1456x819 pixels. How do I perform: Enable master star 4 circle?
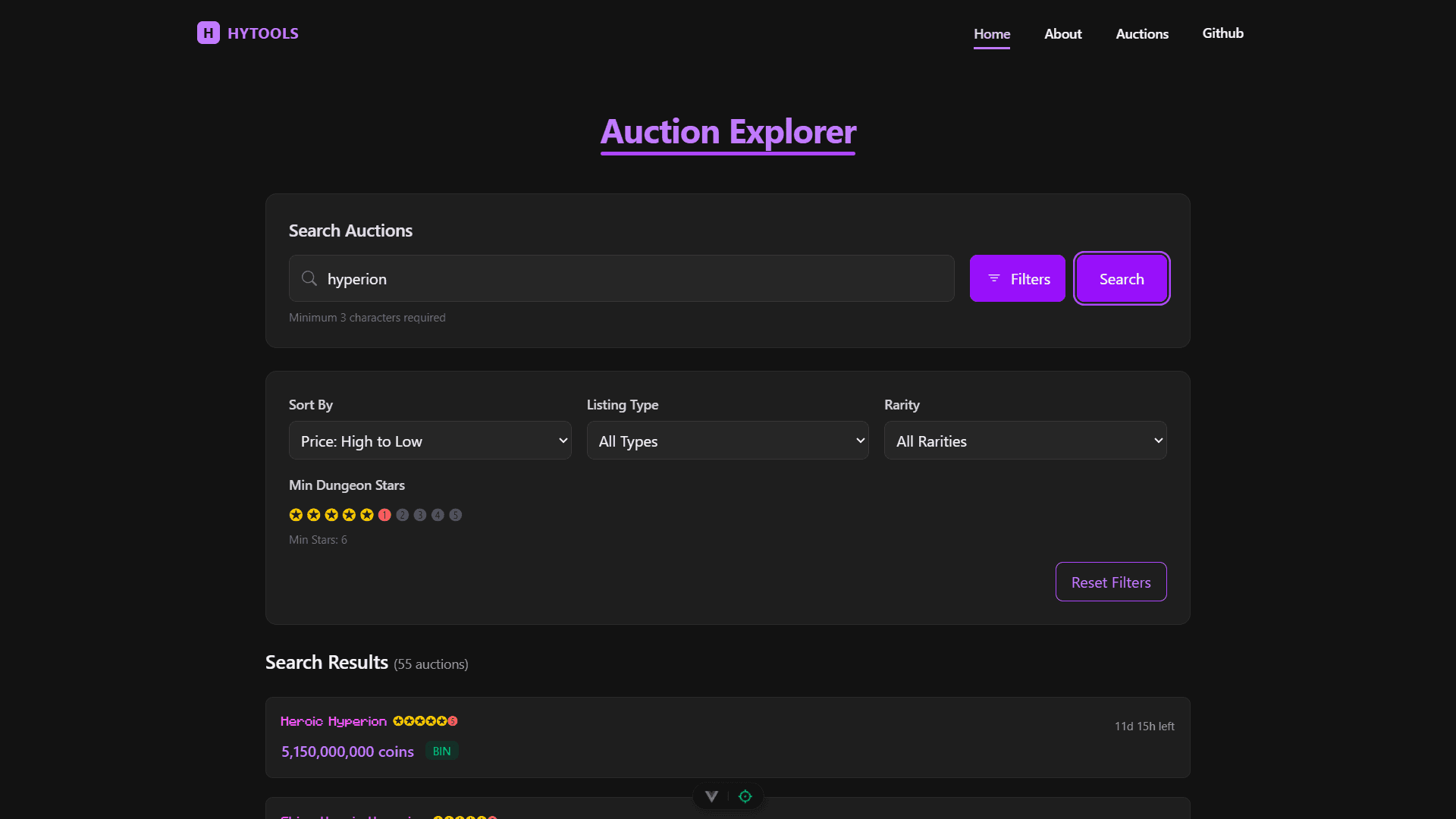tap(438, 515)
